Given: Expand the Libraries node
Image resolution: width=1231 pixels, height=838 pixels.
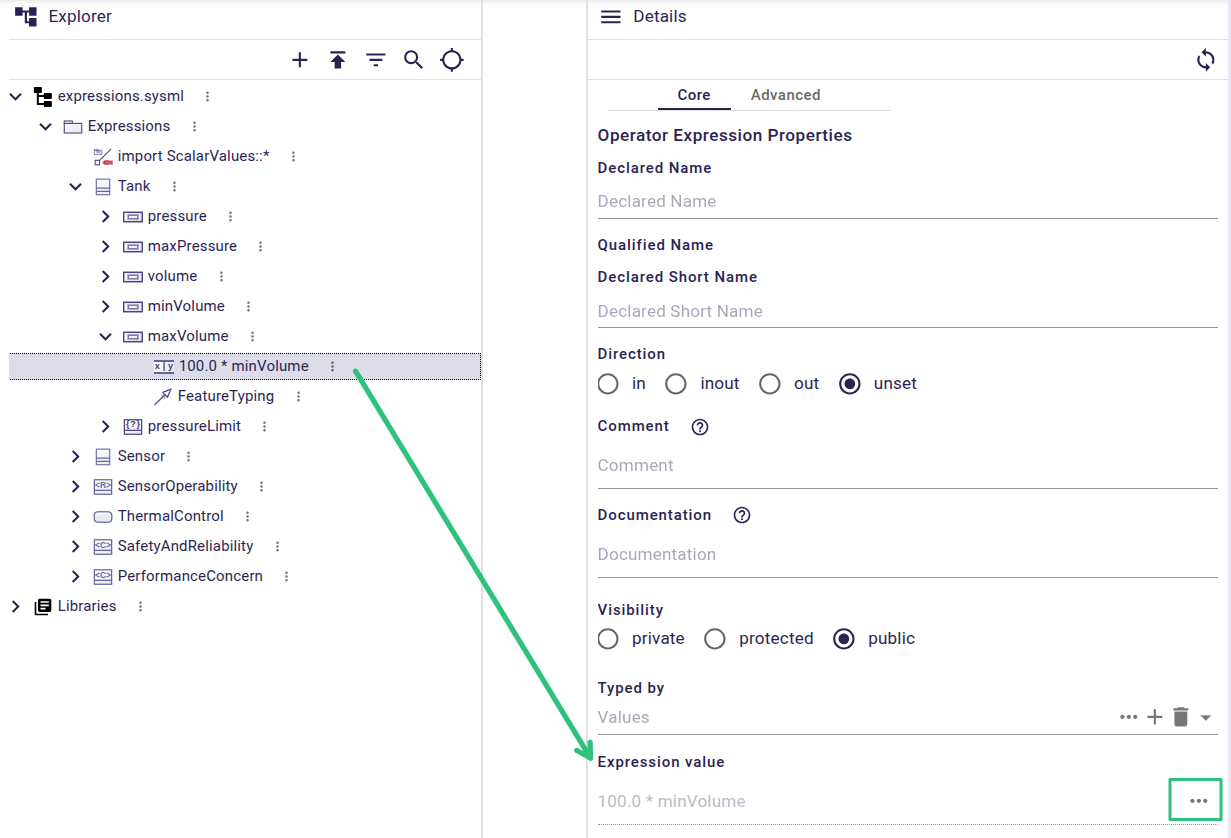Looking at the screenshot, I should [15, 606].
